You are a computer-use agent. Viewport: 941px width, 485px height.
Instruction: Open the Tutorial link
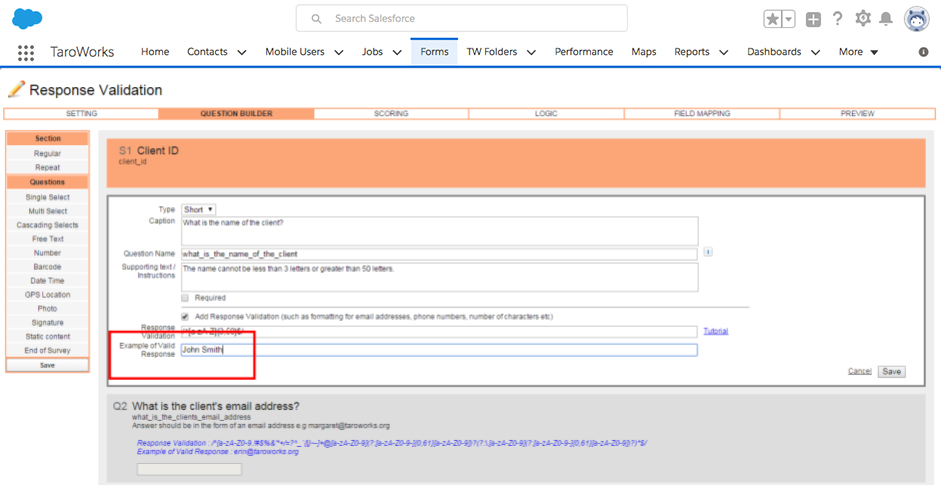(716, 331)
